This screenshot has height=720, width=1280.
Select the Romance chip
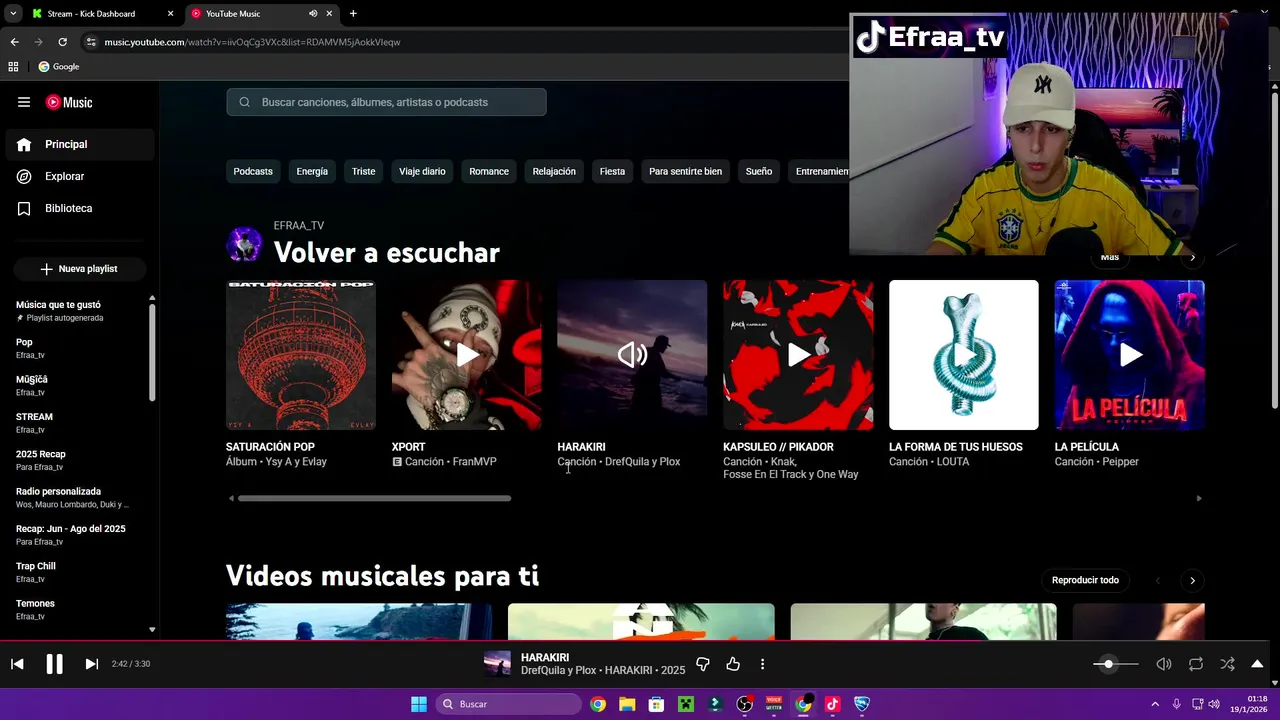point(489,171)
